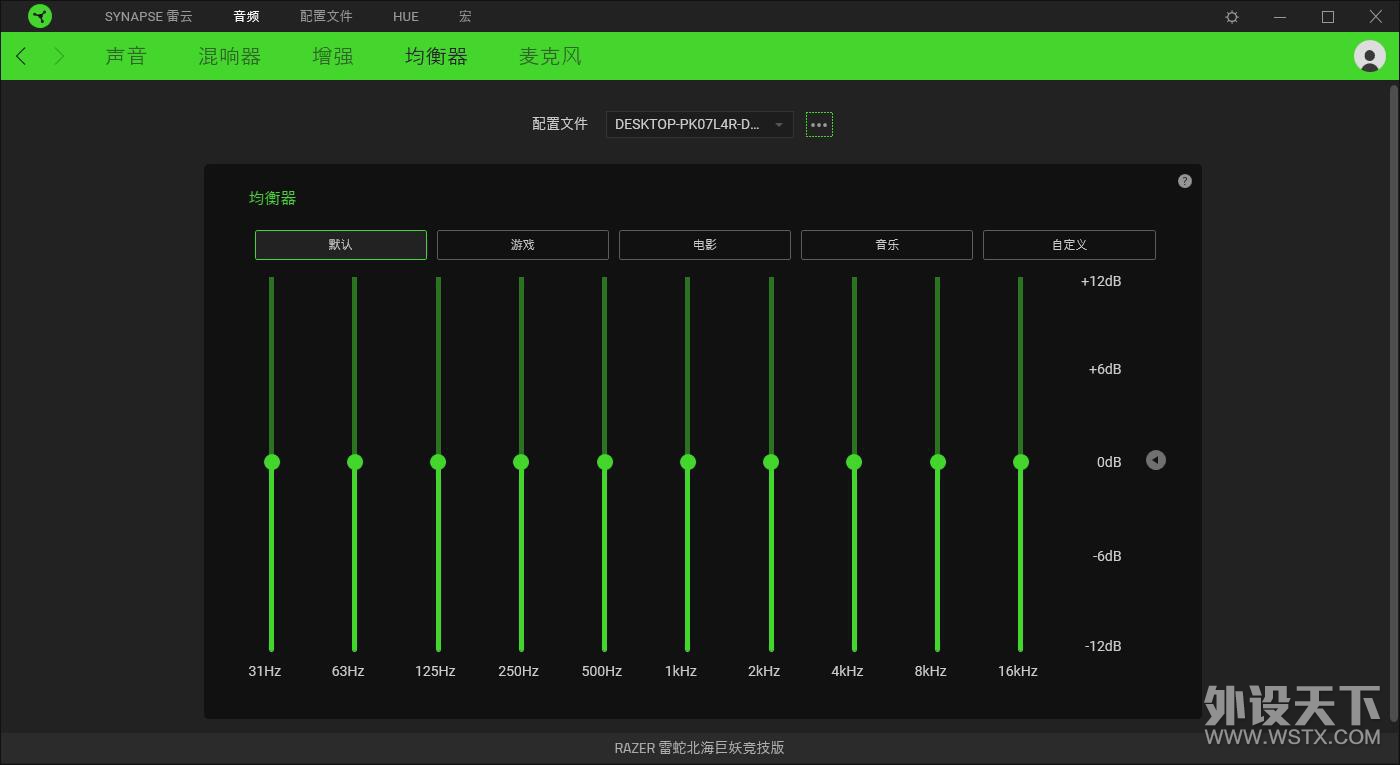Switch to the 麦克风 subtab
The width and height of the screenshot is (1400, 765).
[550, 56]
